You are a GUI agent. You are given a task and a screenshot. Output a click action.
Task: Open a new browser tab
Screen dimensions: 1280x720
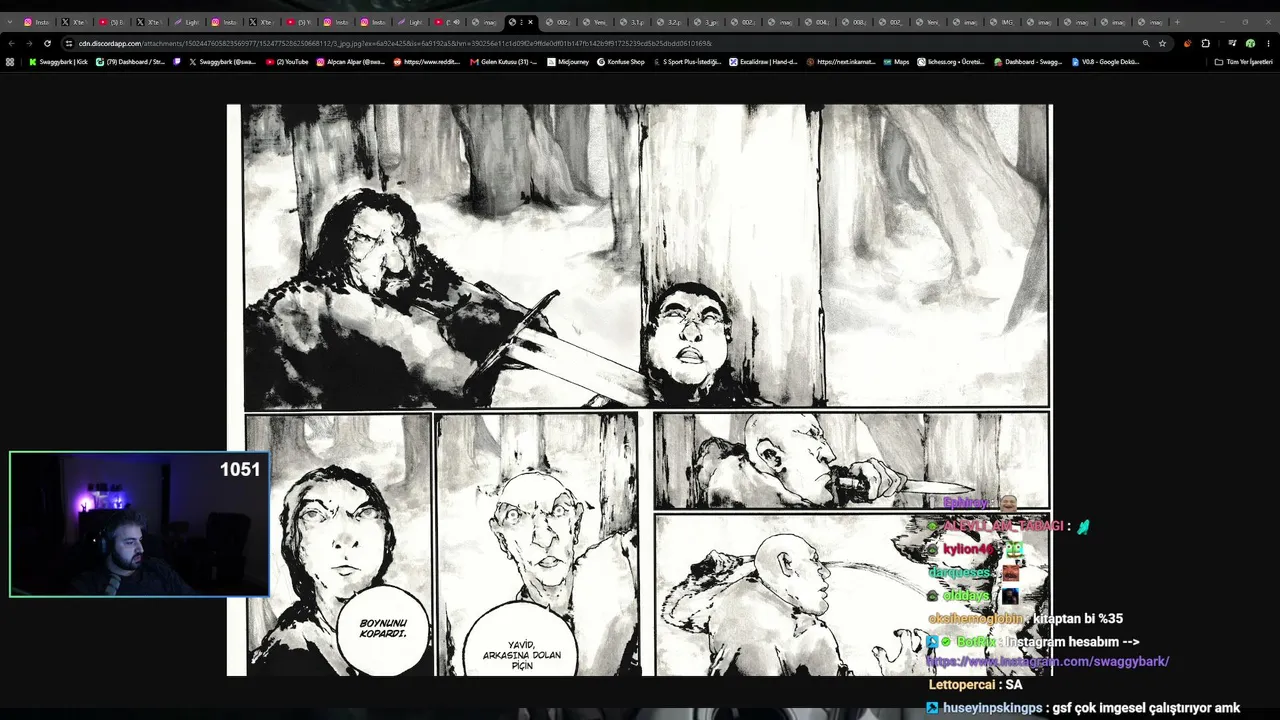(x=1176, y=22)
